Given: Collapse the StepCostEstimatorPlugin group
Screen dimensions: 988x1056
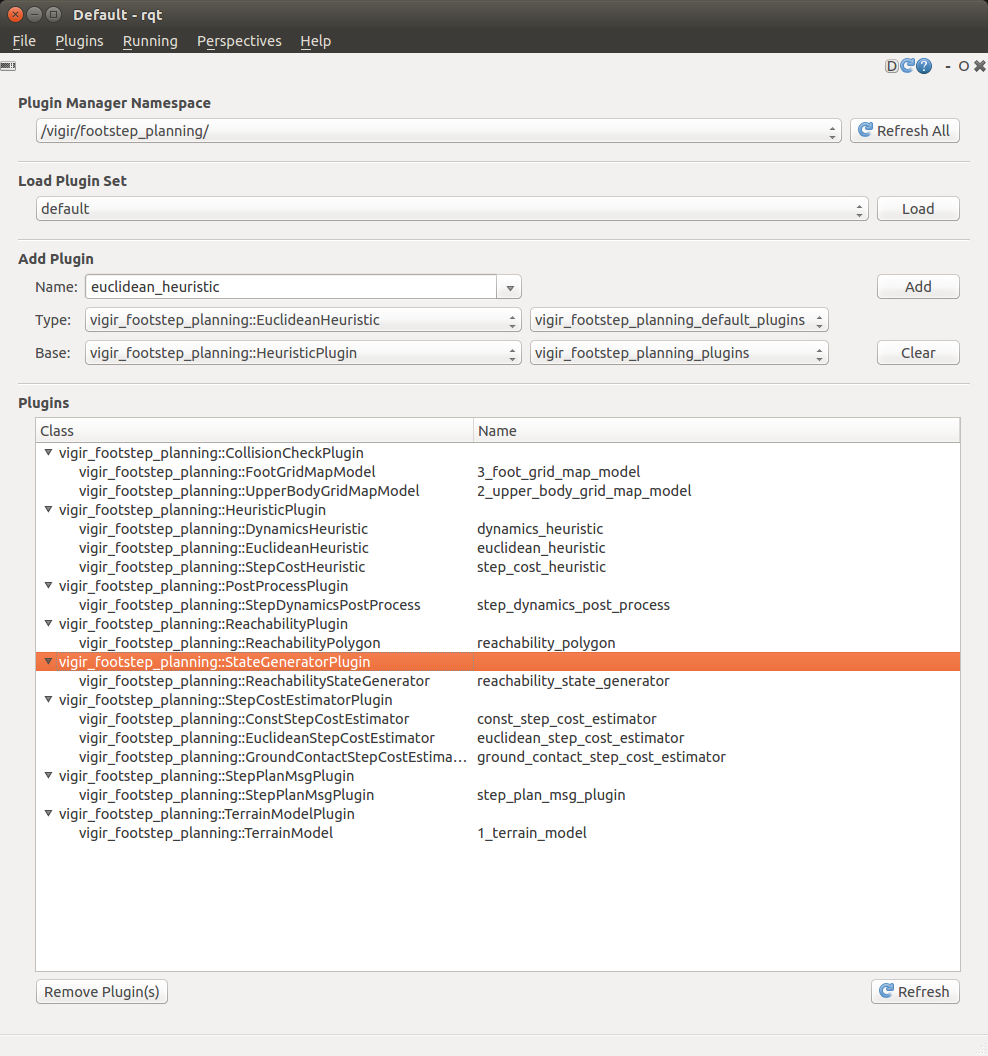Looking at the screenshot, I should point(48,700).
